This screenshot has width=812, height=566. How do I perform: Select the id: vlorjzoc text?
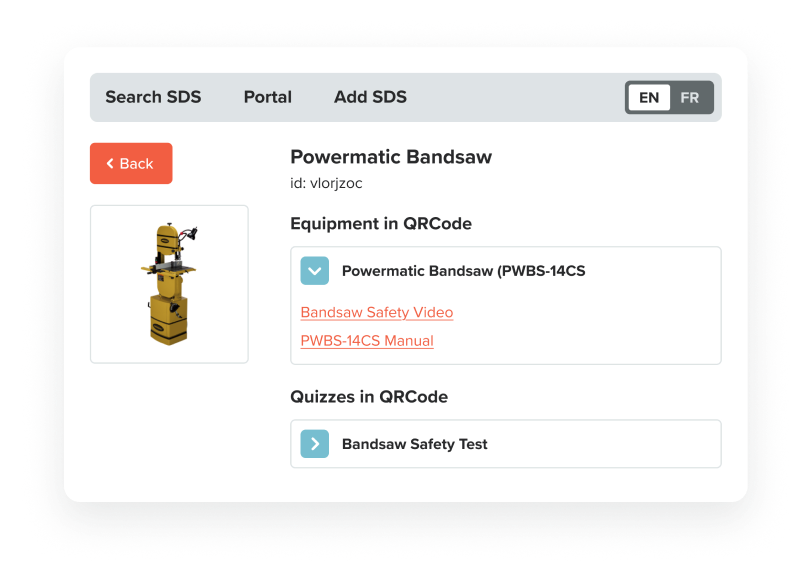[x=326, y=183]
